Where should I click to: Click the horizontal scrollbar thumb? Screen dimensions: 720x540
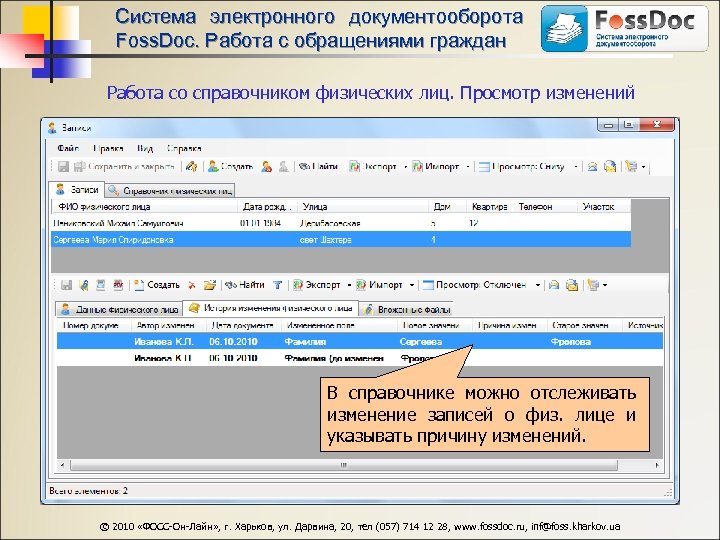coord(343,465)
